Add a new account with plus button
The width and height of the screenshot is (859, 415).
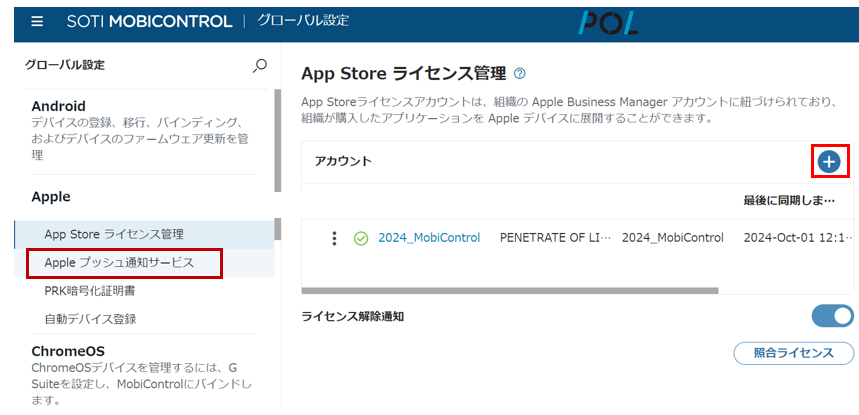click(x=829, y=162)
